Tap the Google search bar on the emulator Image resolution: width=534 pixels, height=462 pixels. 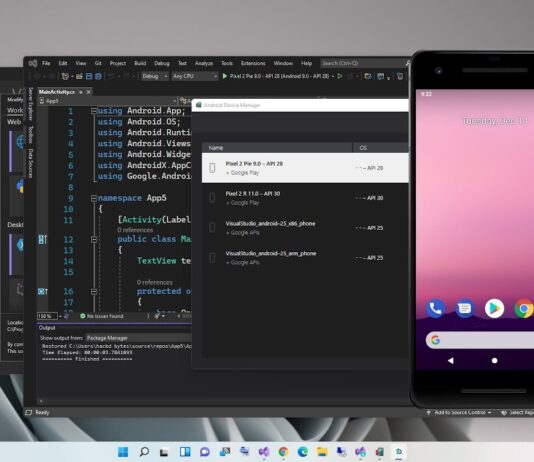point(480,340)
